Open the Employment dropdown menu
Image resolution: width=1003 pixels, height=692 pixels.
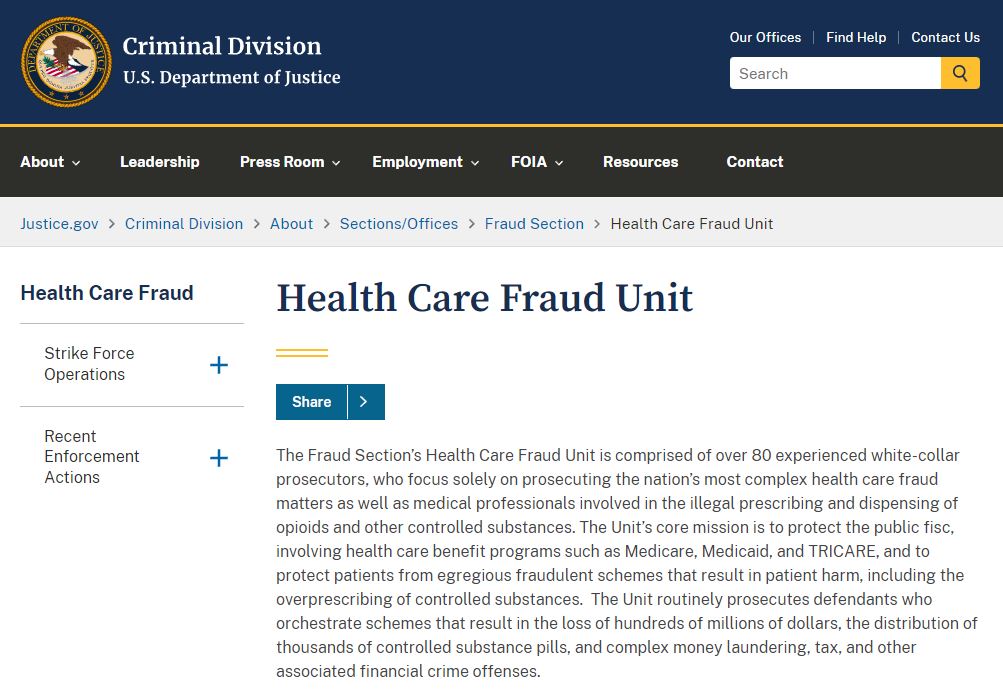click(425, 162)
